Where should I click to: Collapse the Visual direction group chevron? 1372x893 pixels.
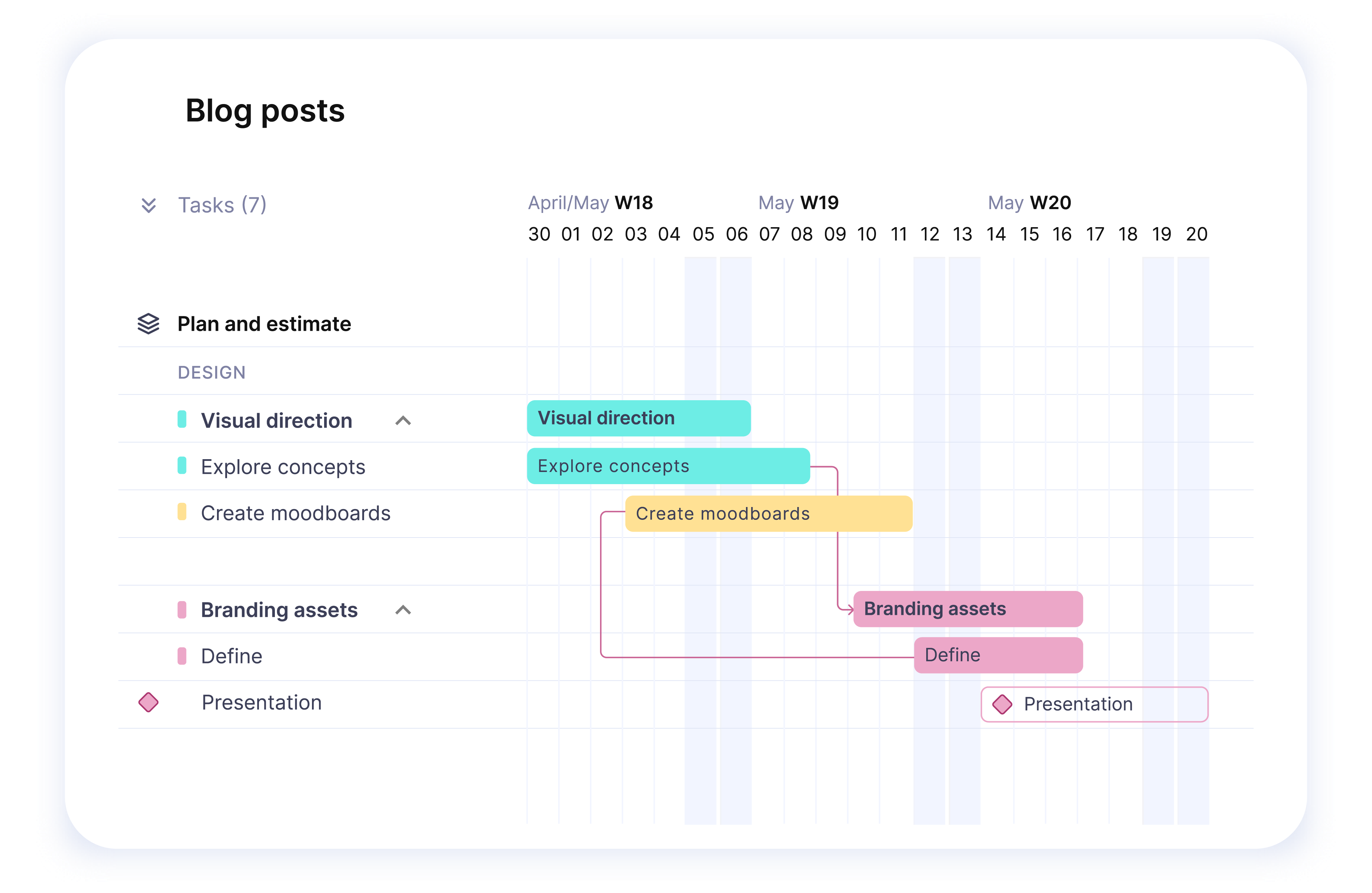click(x=403, y=421)
